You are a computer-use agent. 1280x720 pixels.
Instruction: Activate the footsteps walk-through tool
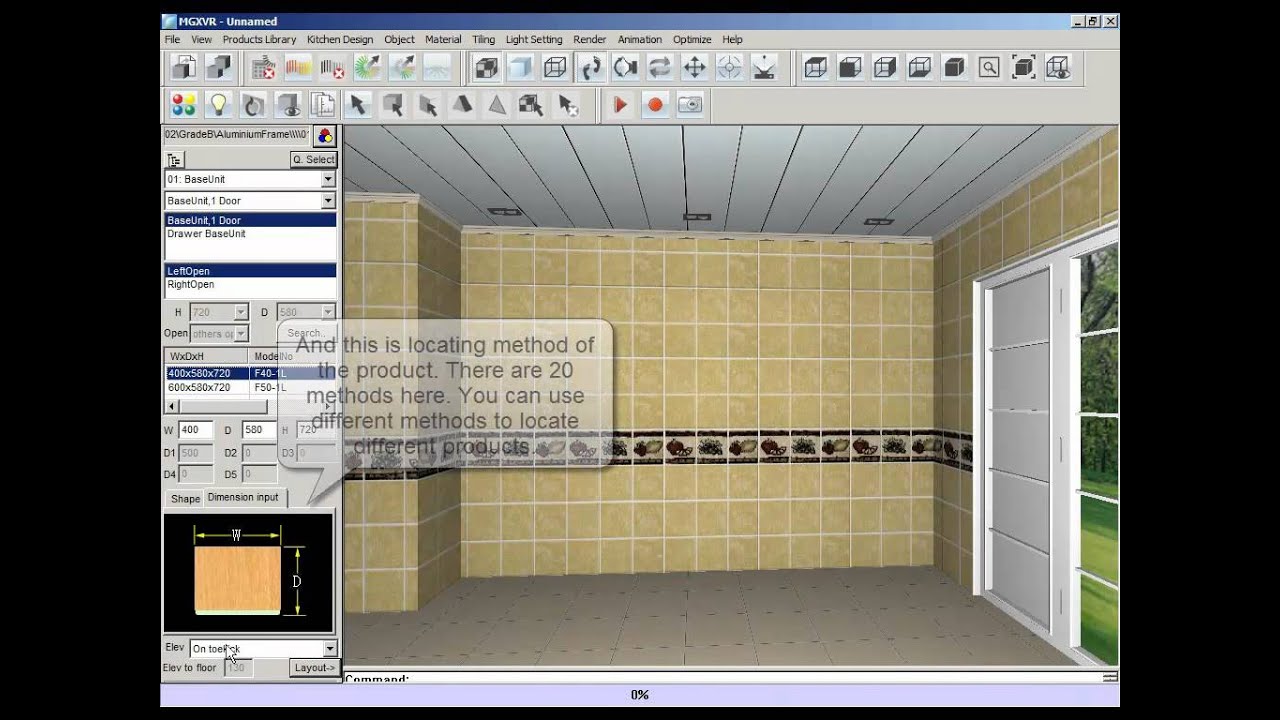pos(591,68)
